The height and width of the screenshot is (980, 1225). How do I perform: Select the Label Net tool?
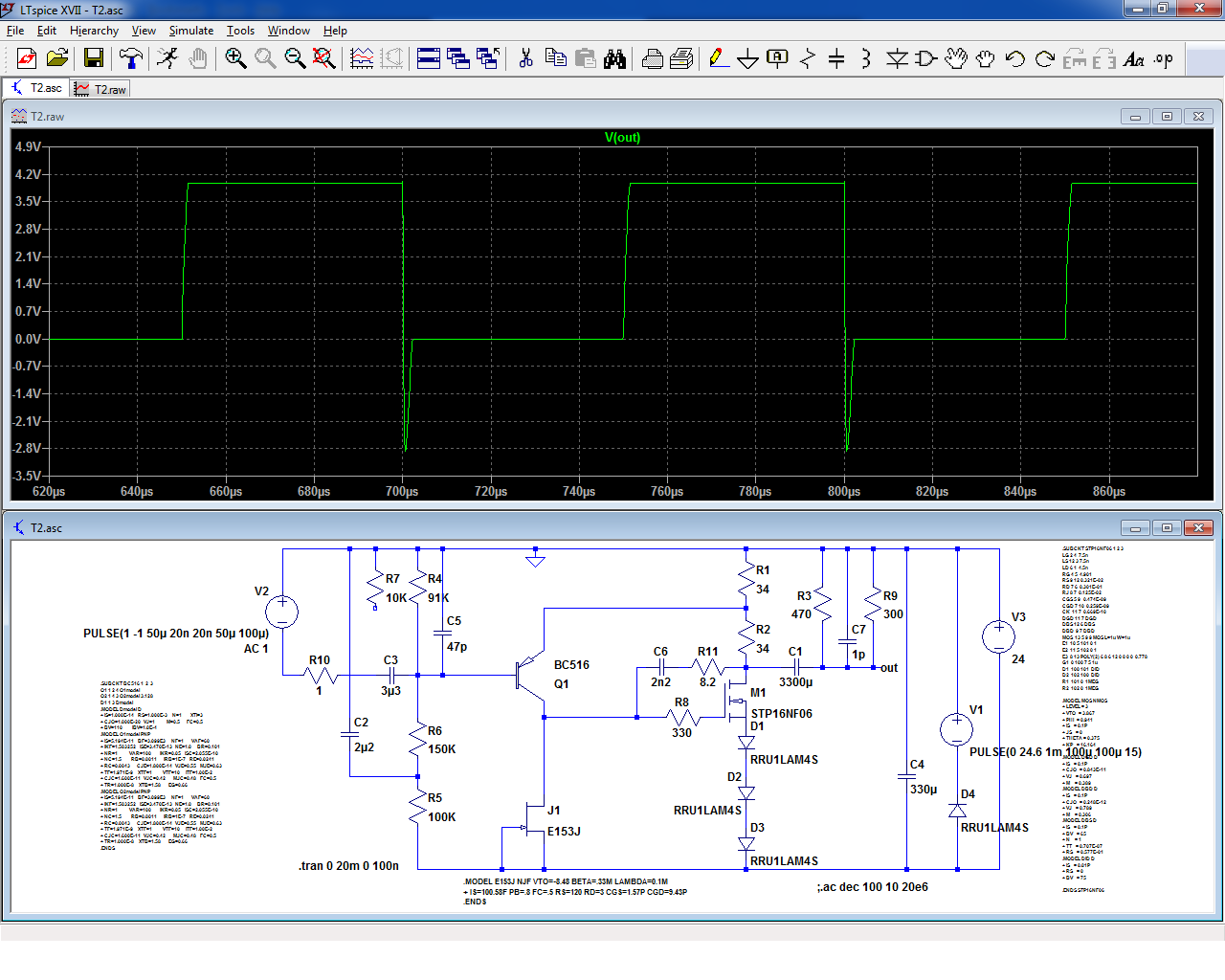click(x=778, y=58)
